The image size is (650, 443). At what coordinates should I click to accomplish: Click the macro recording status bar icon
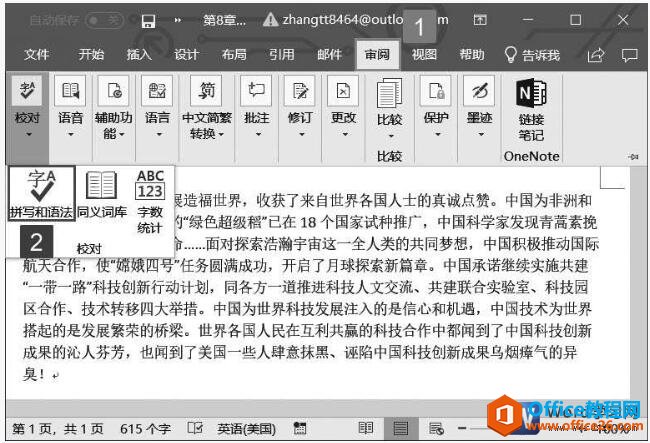[299, 428]
